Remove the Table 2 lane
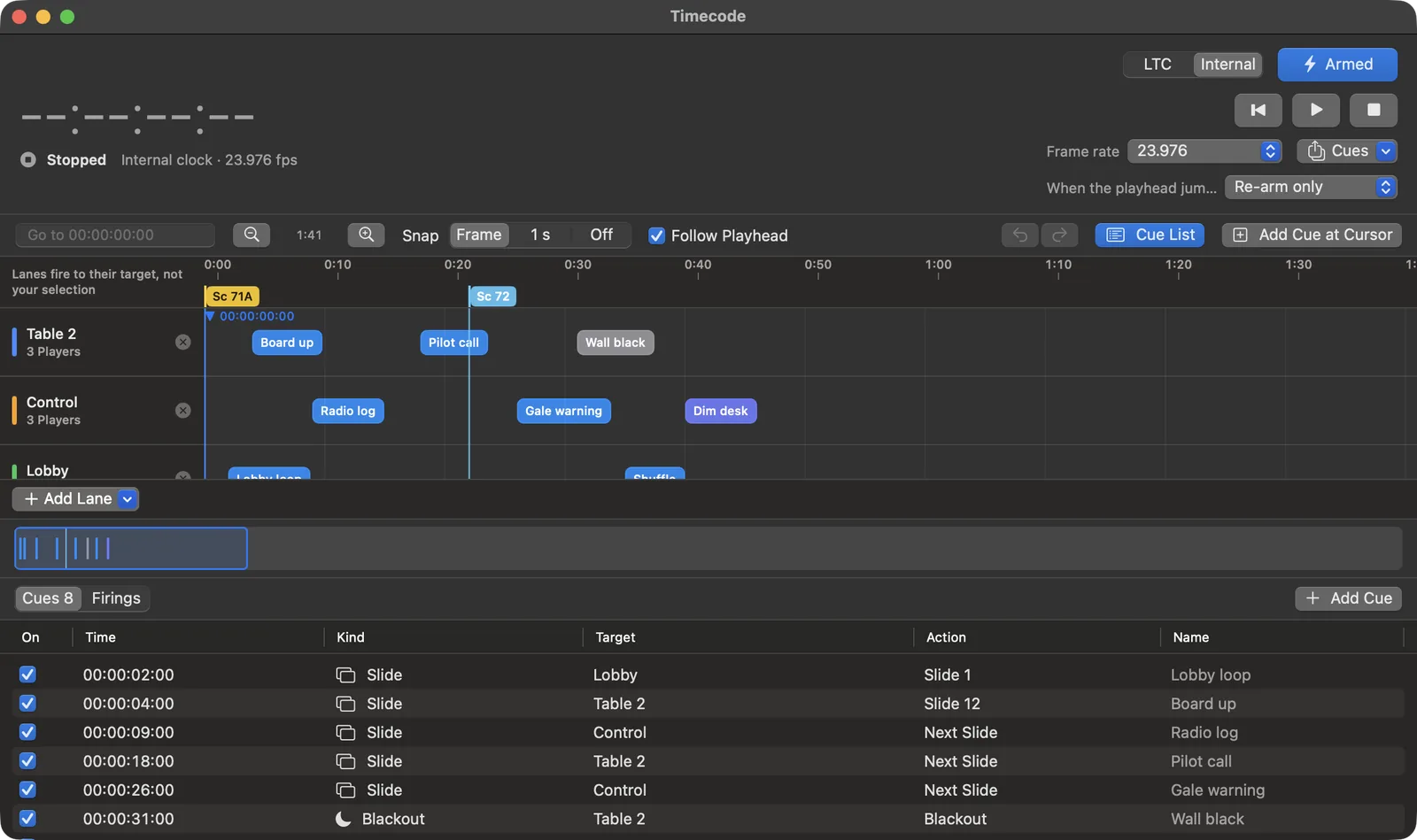1417x840 pixels. tap(182, 342)
